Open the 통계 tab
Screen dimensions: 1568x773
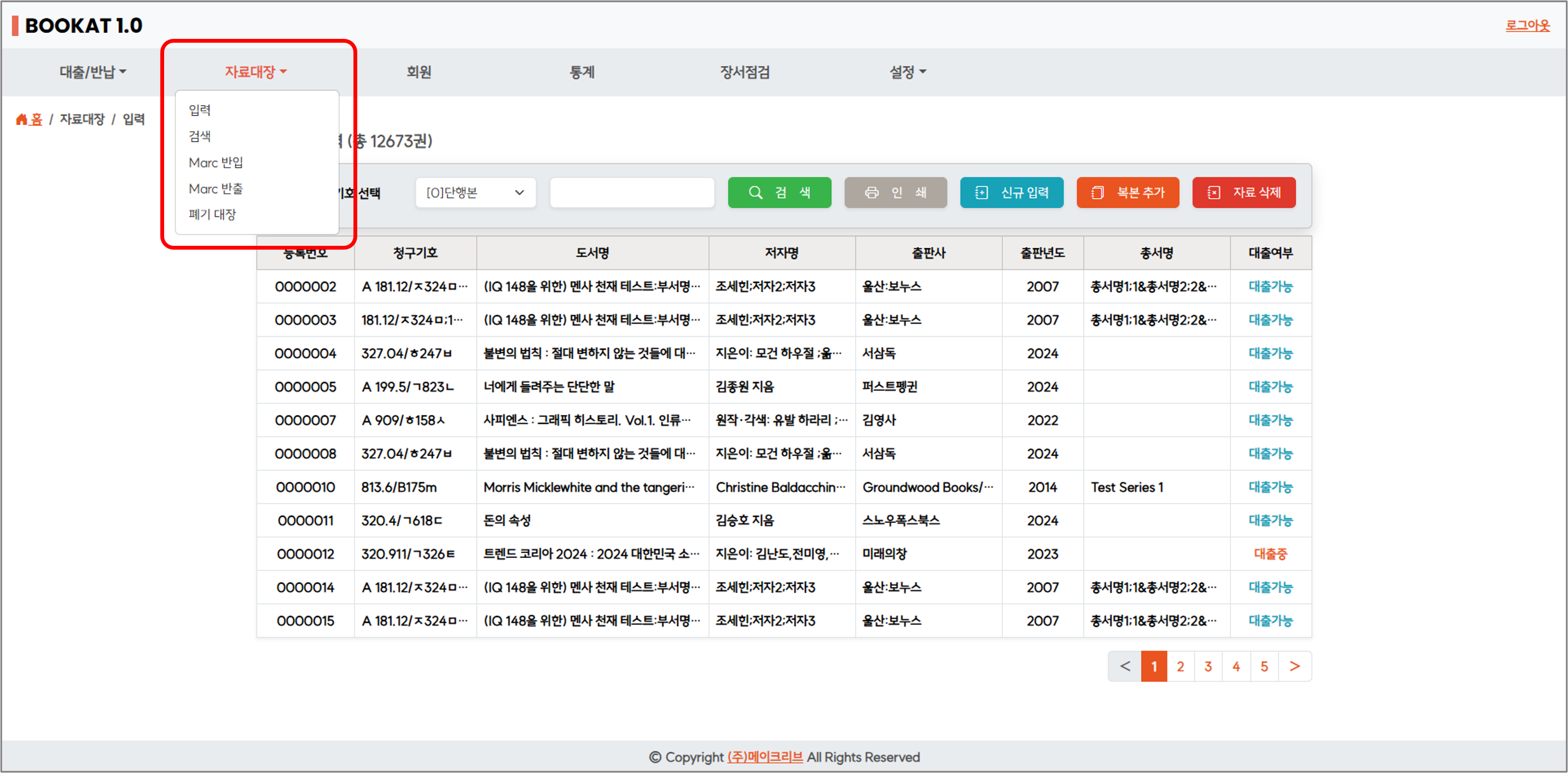point(582,72)
